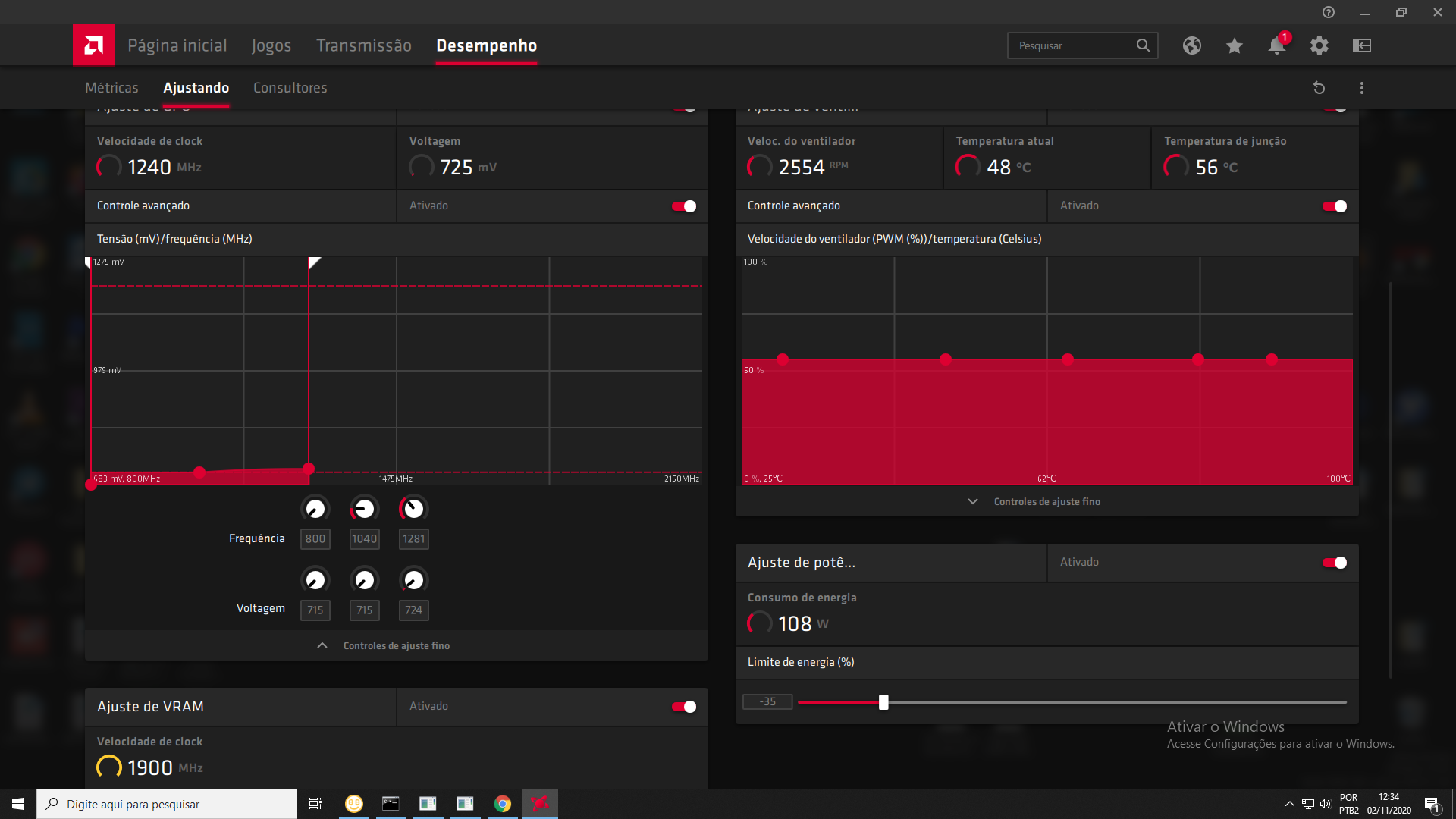The width and height of the screenshot is (1456, 819).
Task: Open Windows Start menu
Action: pyautogui.click(x=18, y=804)
